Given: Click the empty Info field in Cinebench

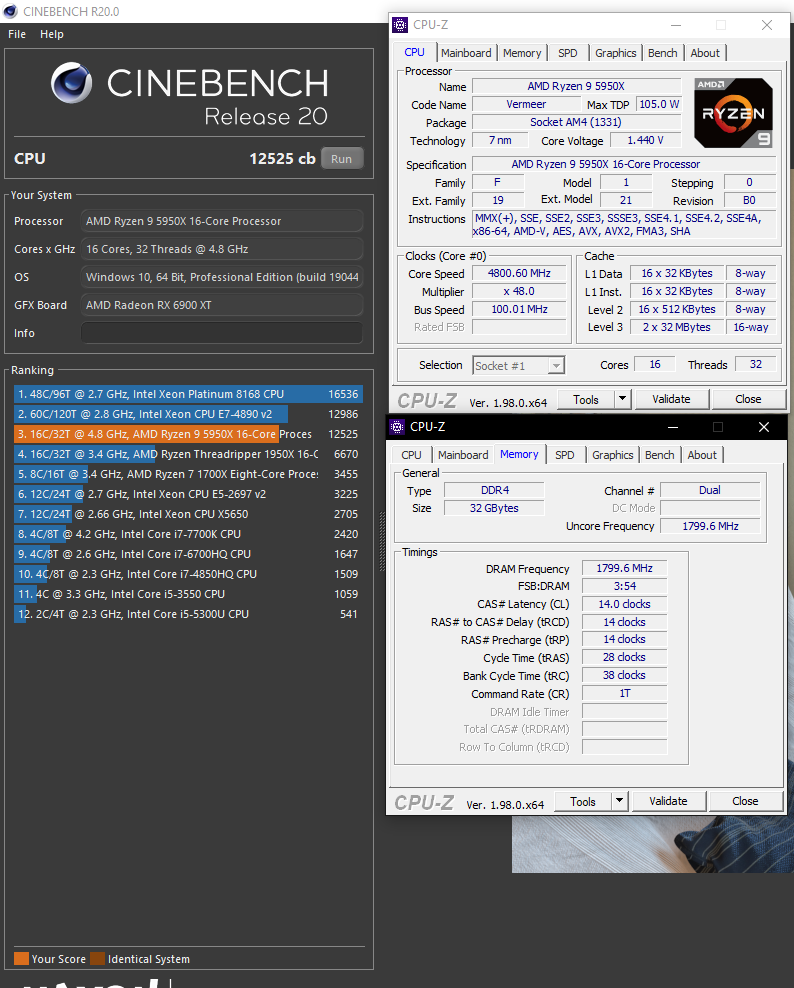Looking at the screenshot, I should [x=222, y=333].
